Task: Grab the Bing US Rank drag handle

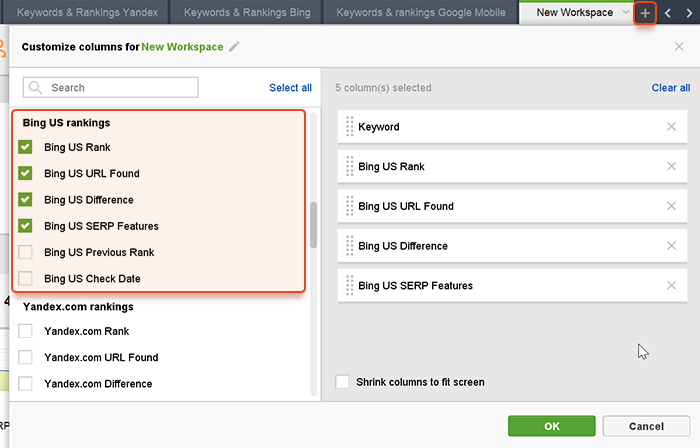Action: [350, 166]
